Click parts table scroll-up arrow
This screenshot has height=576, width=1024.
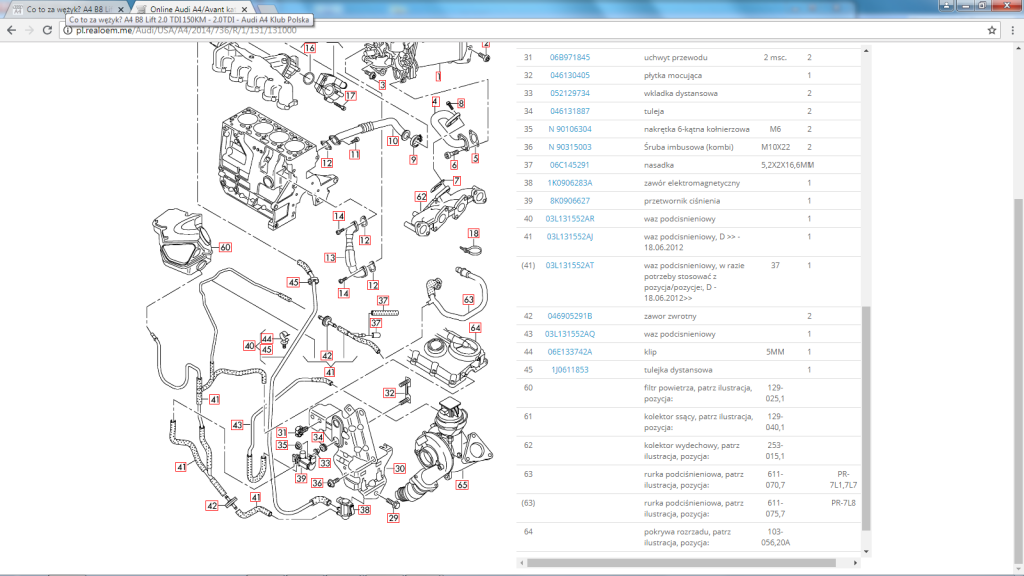866,50
